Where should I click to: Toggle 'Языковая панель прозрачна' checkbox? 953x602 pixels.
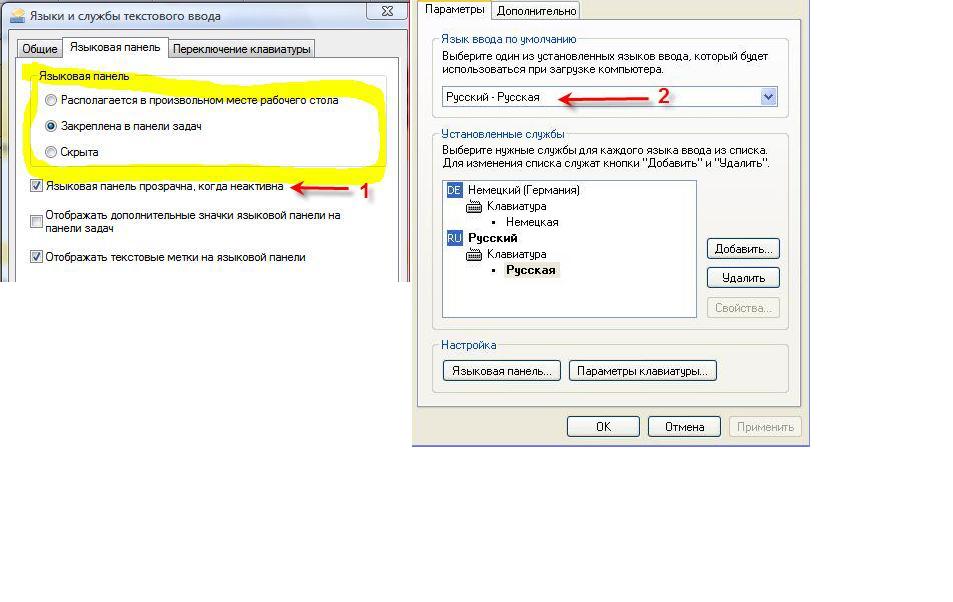pos(36,186)
